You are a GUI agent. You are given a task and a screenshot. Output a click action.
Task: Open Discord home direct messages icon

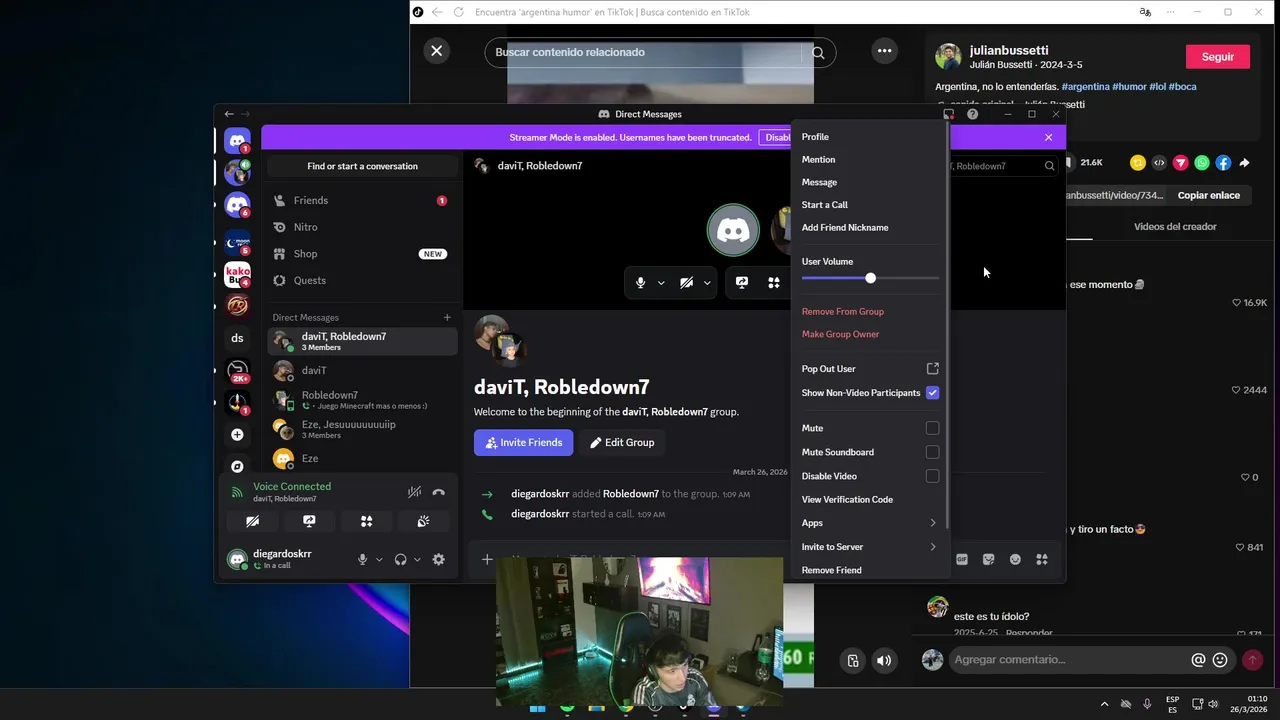pyautogui.click(x=237, y=140)
